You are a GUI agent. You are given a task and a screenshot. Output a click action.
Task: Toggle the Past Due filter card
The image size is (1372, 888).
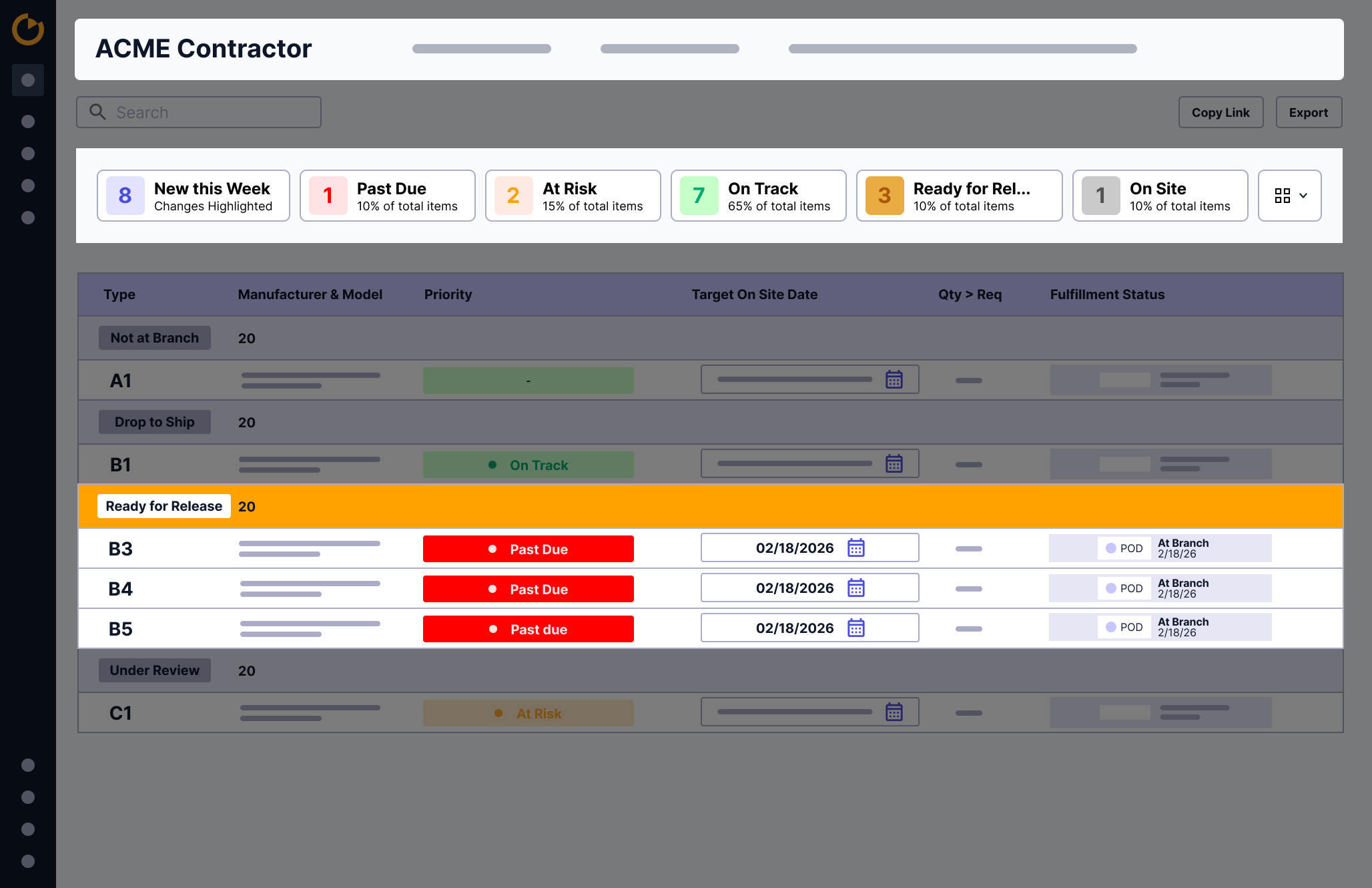(x=388, y=196)
